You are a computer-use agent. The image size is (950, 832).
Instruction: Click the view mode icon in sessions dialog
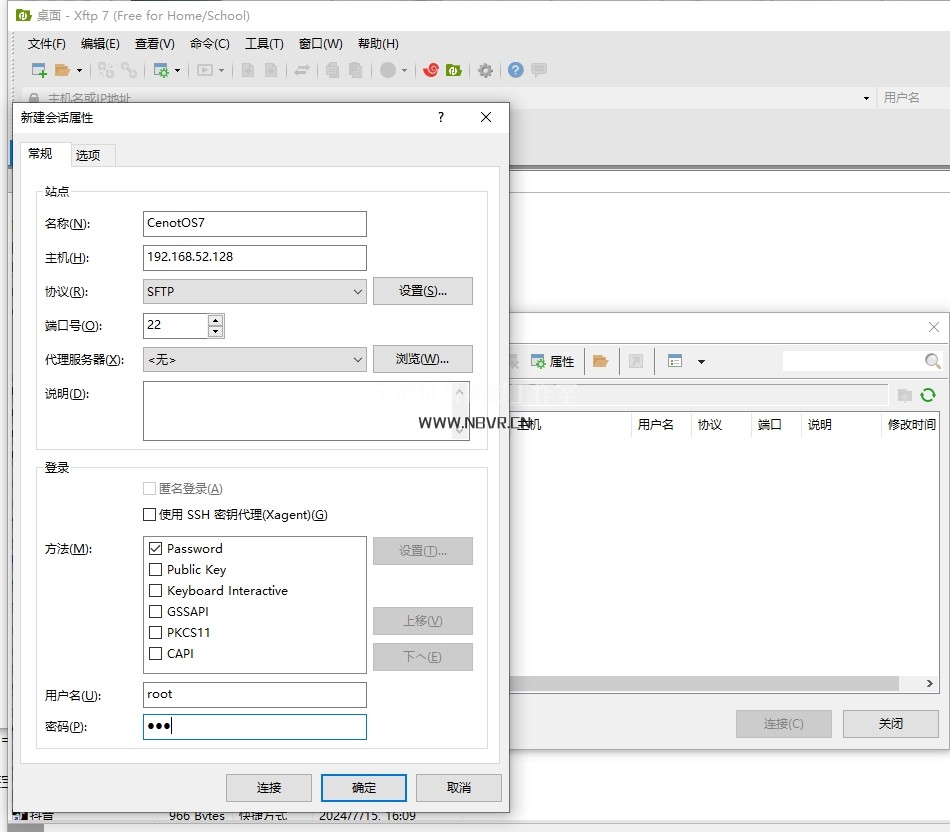click(x=675, y=361)
